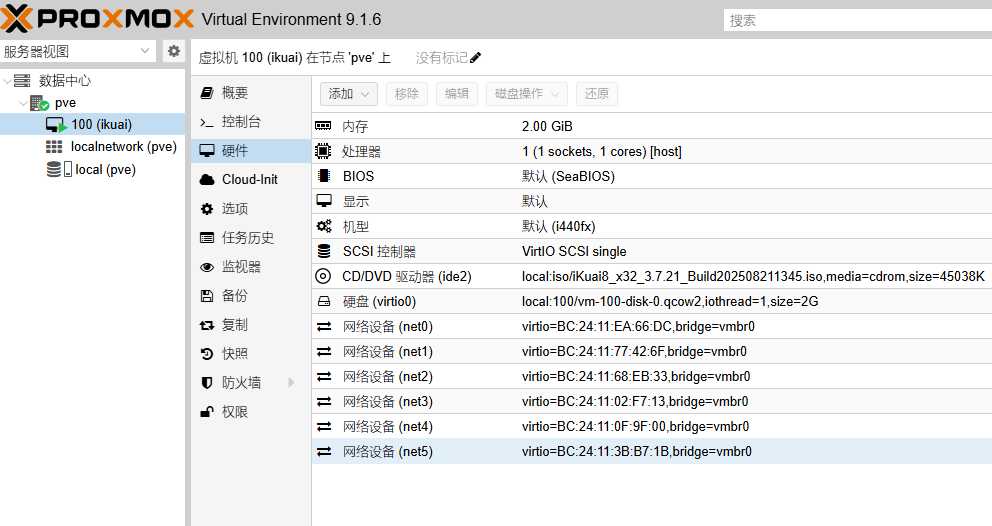Image resolution: width=992 pixels, height=526 pixels.
Task: Open the 概要 tab
Action: (x=251, y=93)
